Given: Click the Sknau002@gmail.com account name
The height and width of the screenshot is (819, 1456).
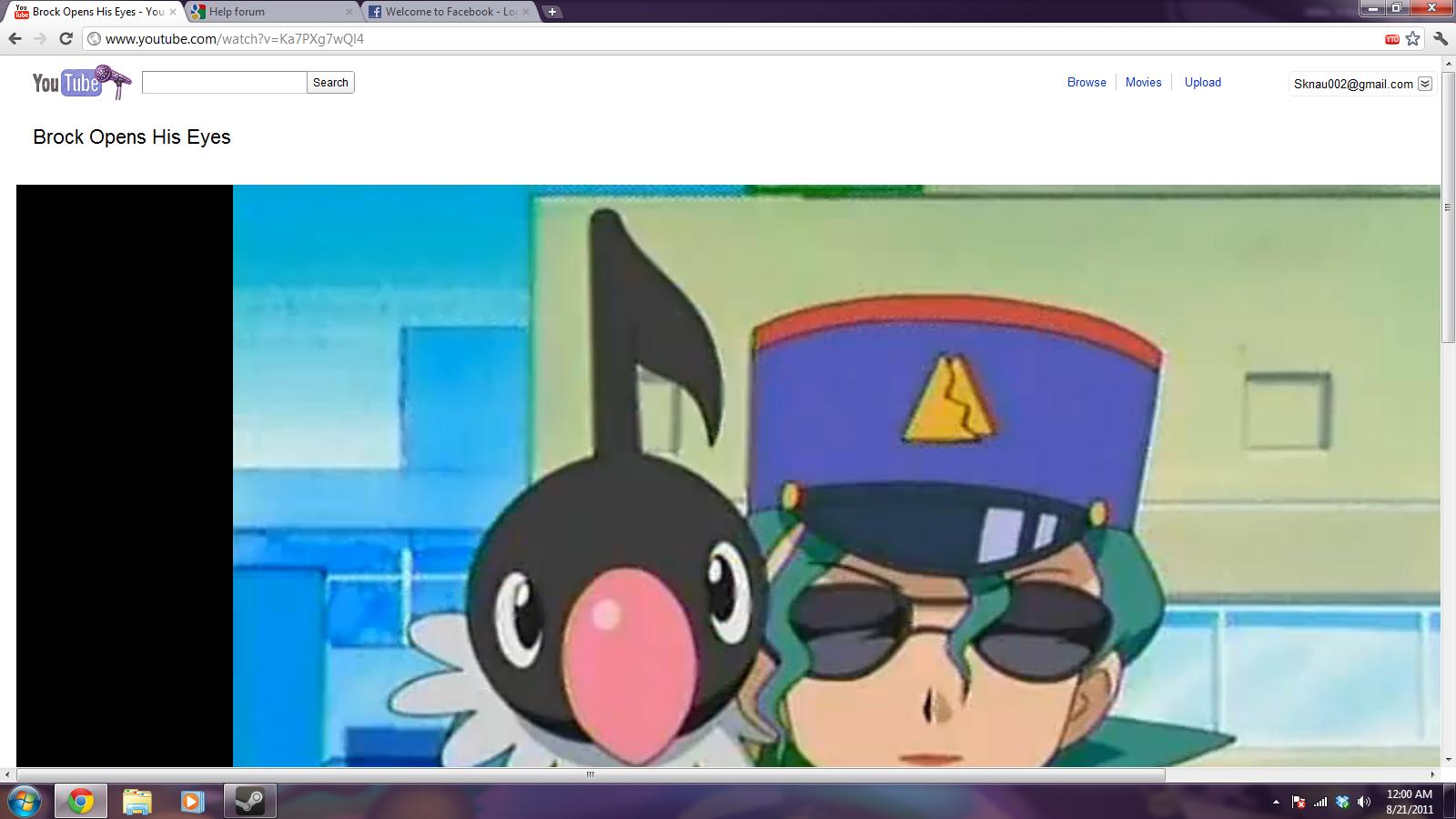Looking at the screenshot, I should pos(1353,84).
